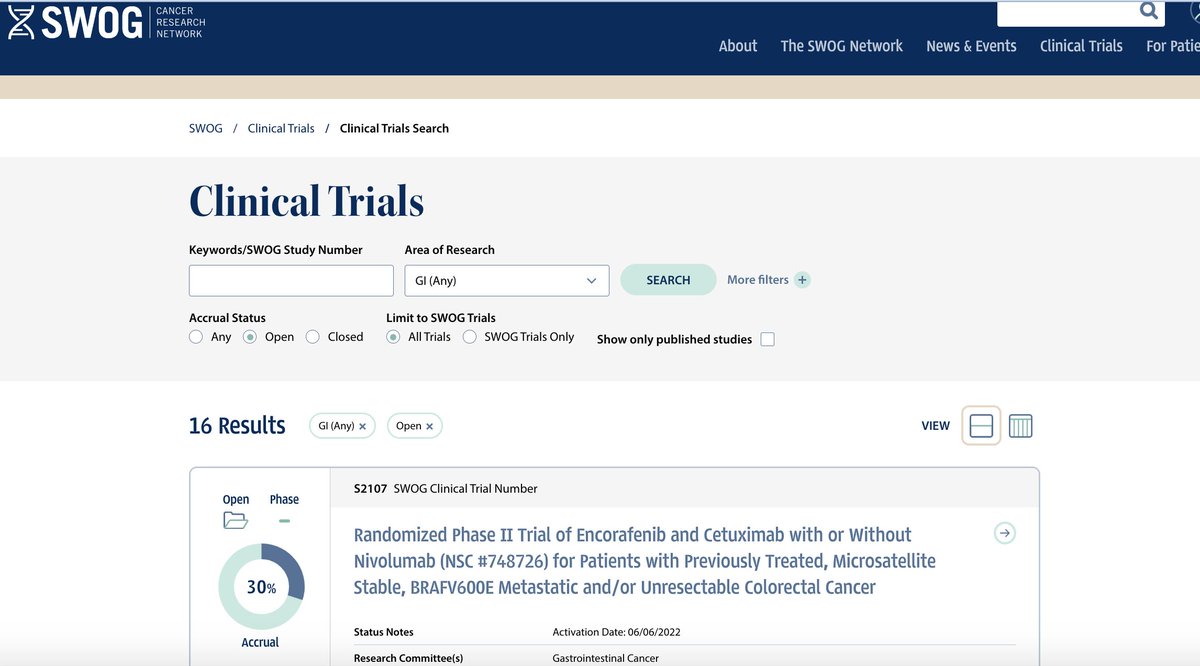Image resolution: width=1200 pixels, height=666 pixels.
Task: Follow the SWOG breadcrumb link
Action: click(x=205, y=128)
